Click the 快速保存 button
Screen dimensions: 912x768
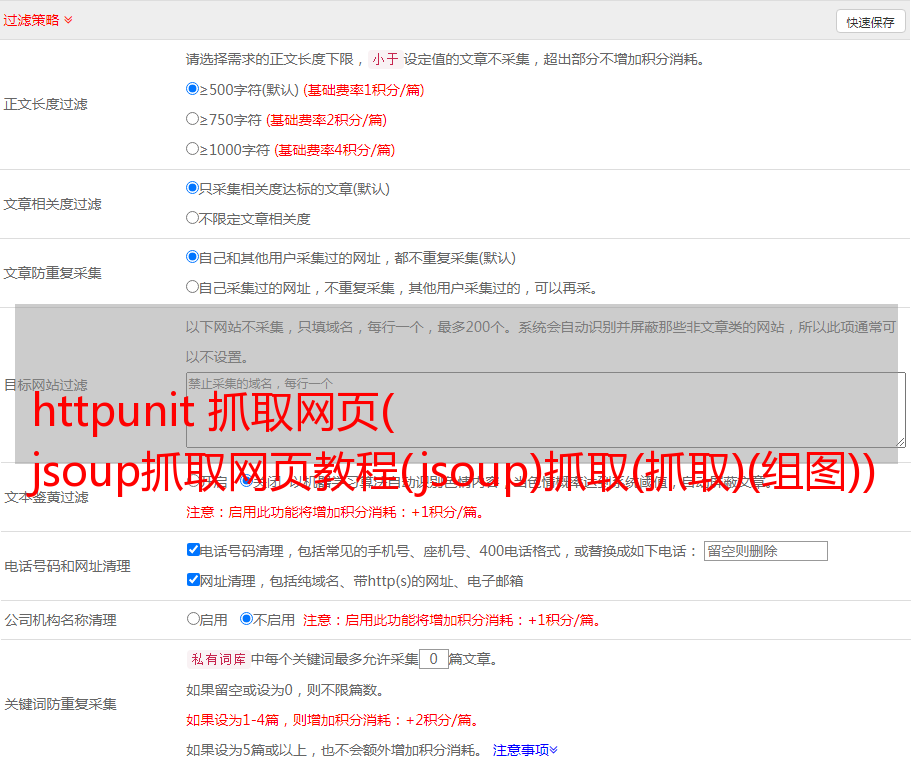click(870, 22)
